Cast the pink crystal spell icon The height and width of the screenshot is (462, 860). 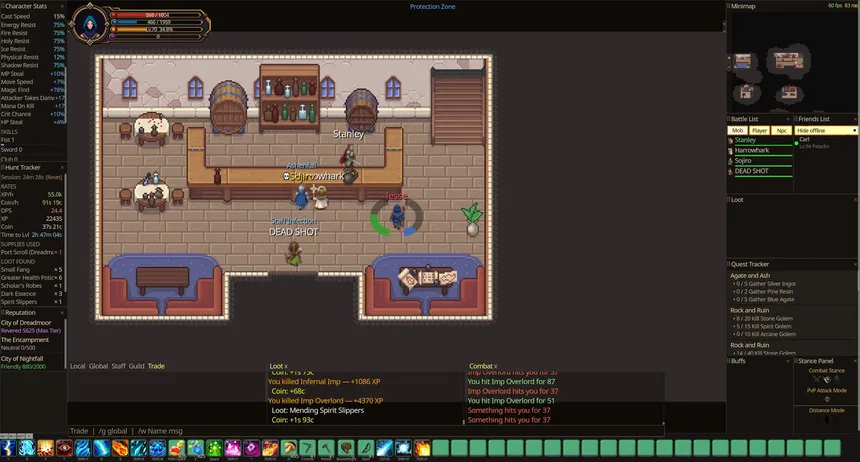[x=233, y=448]
